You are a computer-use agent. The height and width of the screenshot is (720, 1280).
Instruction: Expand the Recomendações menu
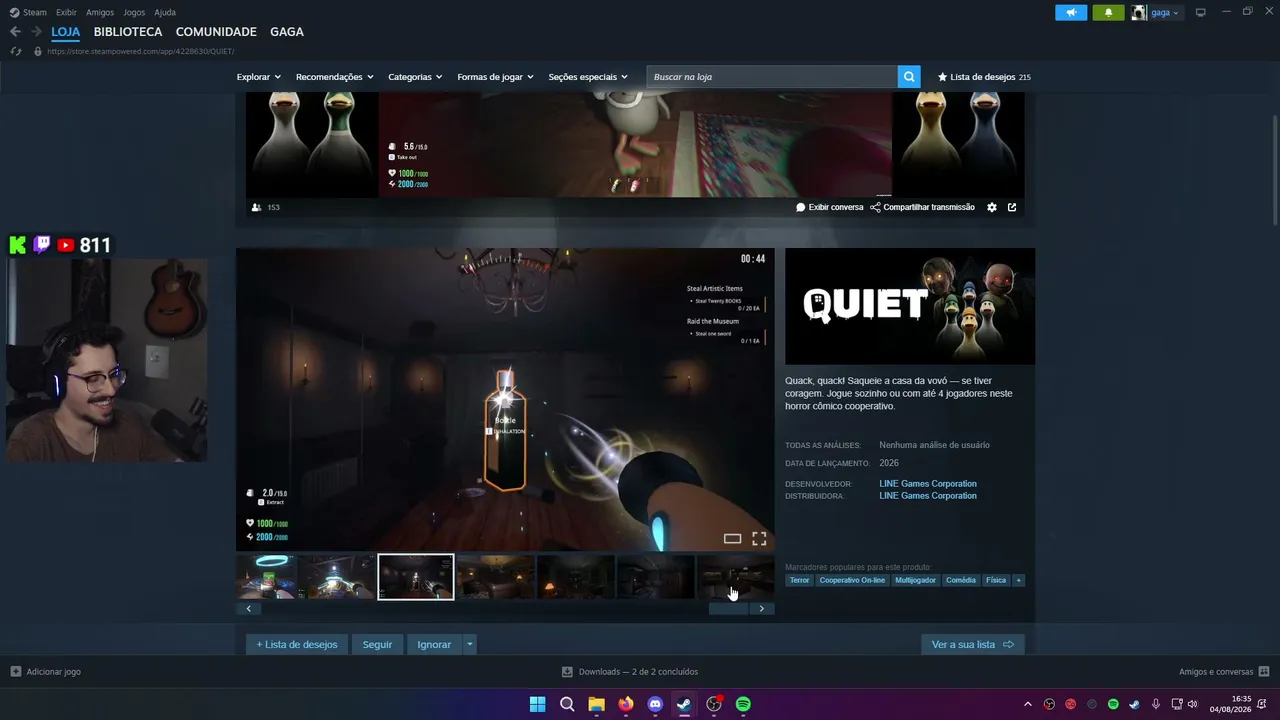coord(335,77)
